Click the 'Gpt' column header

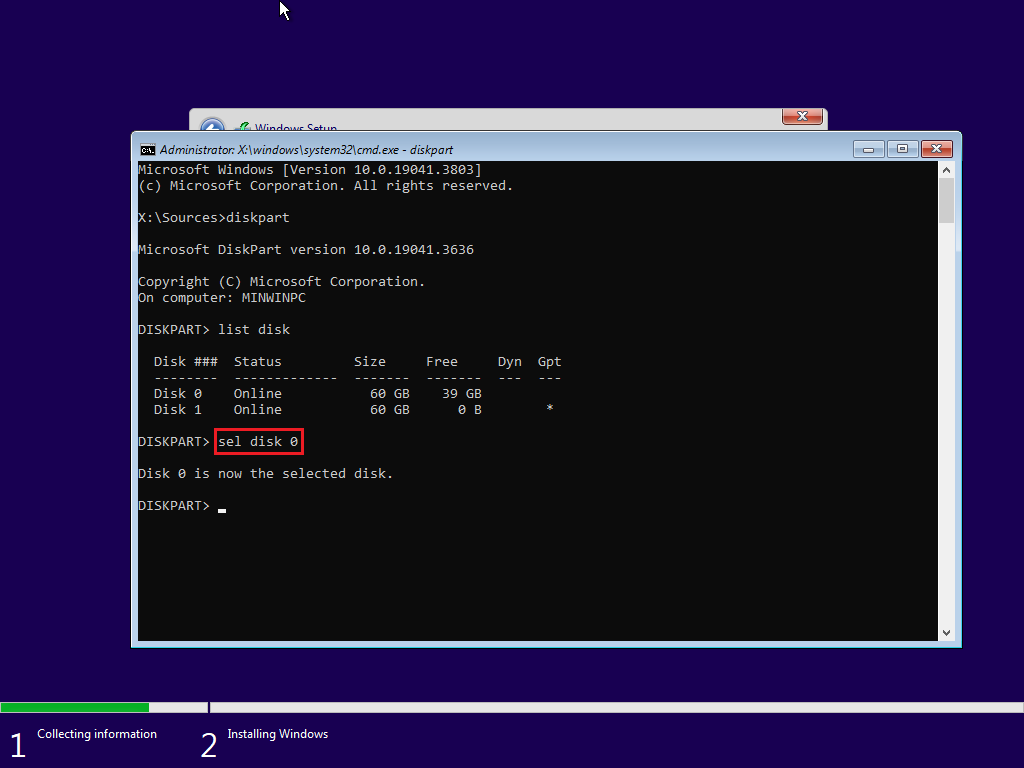[x=549, y=362]
